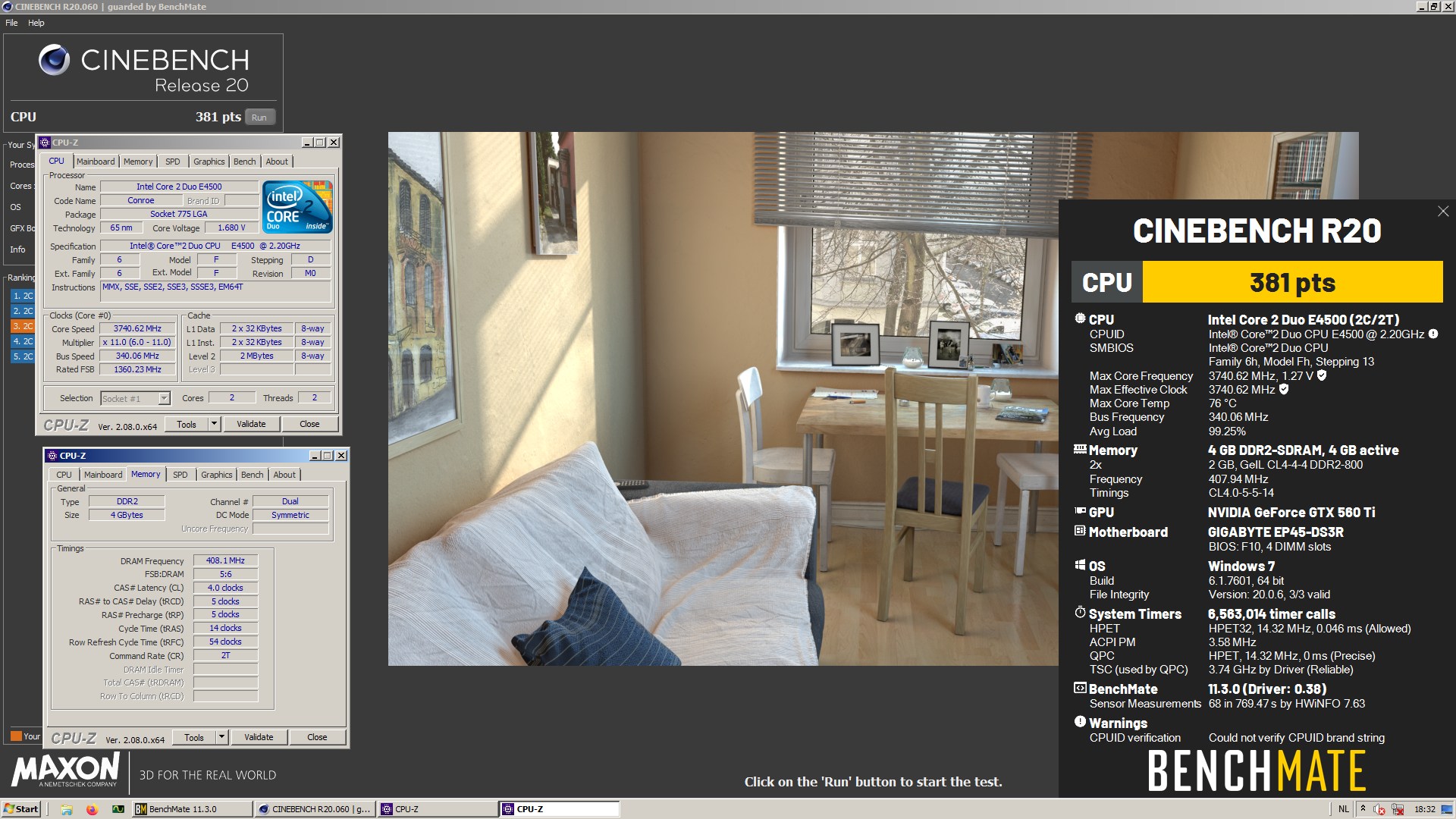This screenshot has width=1456, height=819.
Task: Switch to CPU tab in bottom CPU-Z window
Action: 64,475
